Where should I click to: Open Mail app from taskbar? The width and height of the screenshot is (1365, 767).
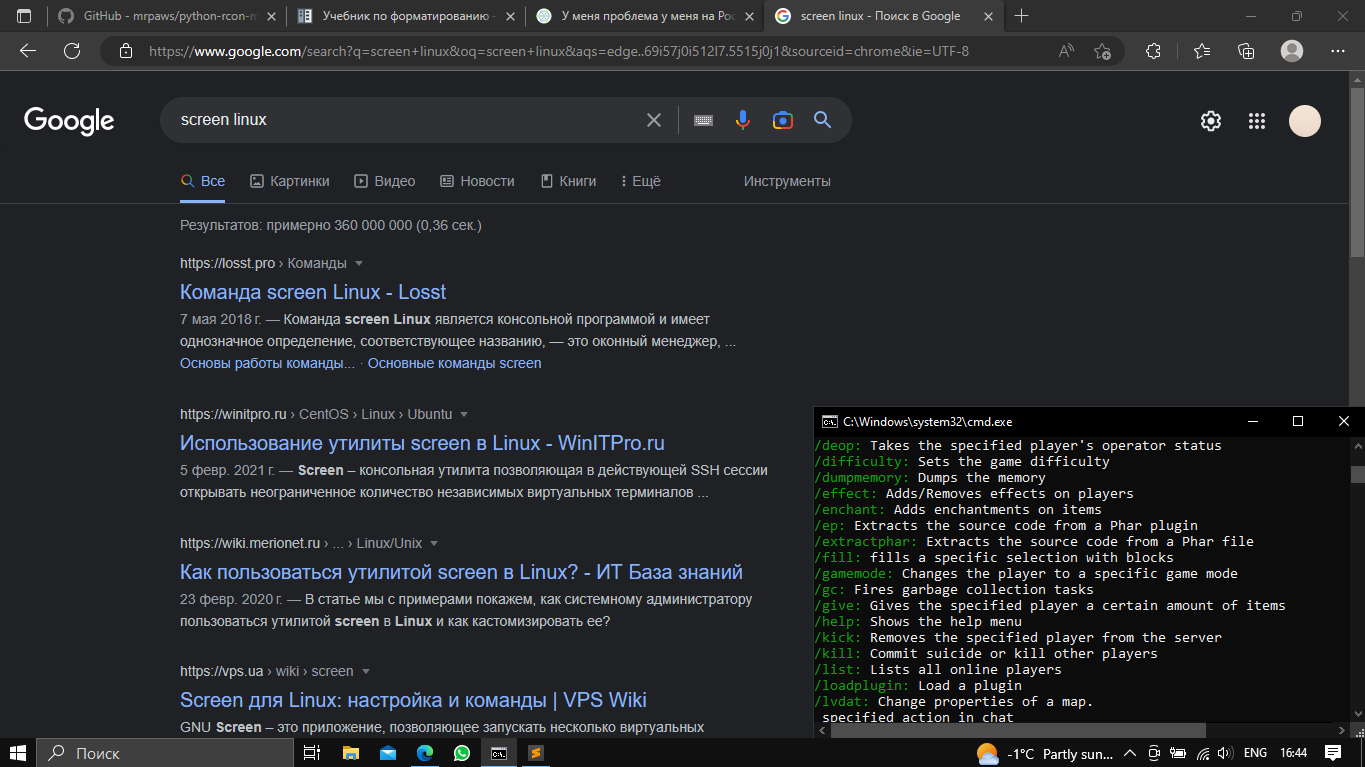[388, 753]
